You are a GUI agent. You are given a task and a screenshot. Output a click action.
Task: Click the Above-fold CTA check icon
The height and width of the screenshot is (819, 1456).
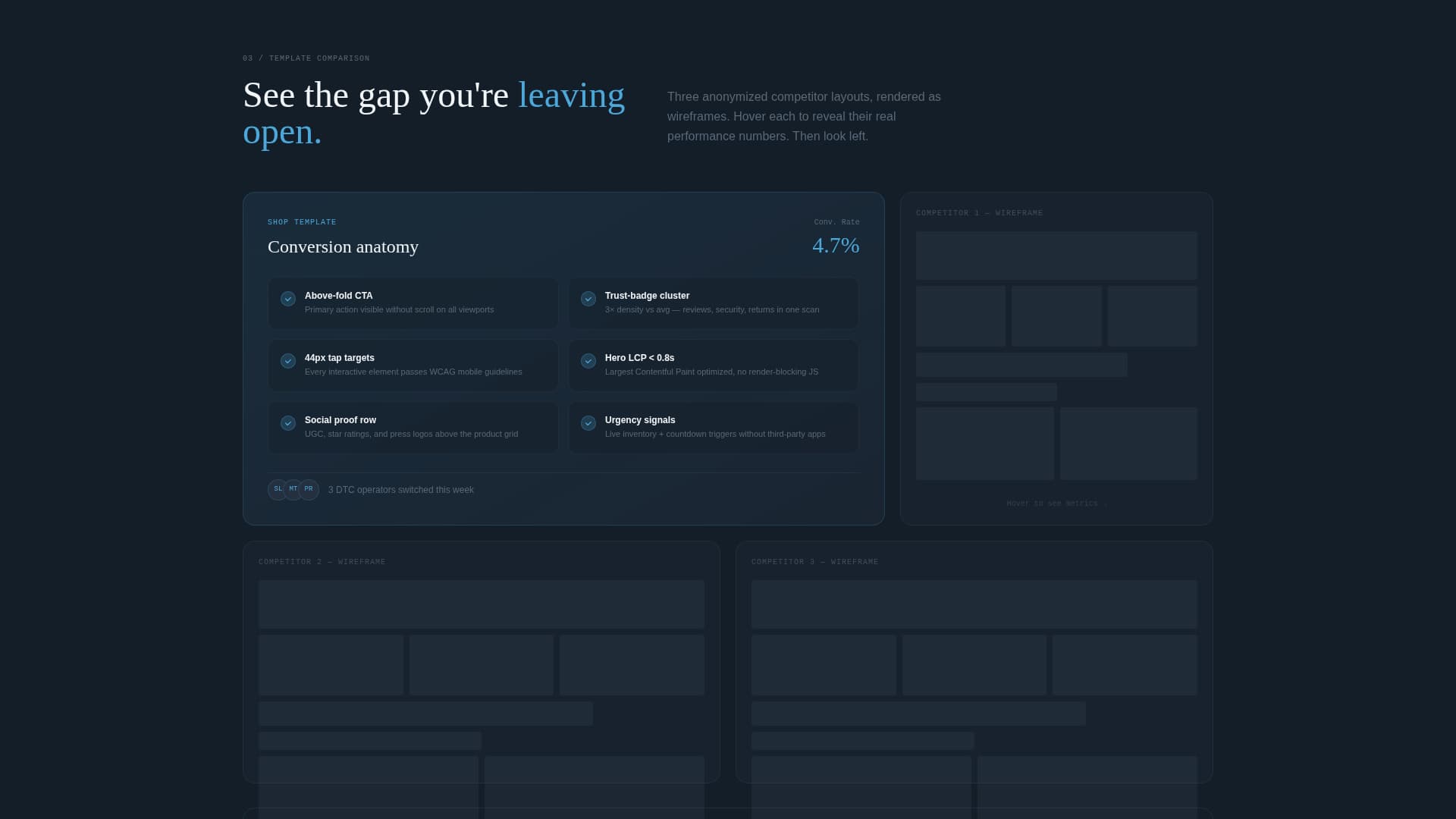[x=288, y=299]
